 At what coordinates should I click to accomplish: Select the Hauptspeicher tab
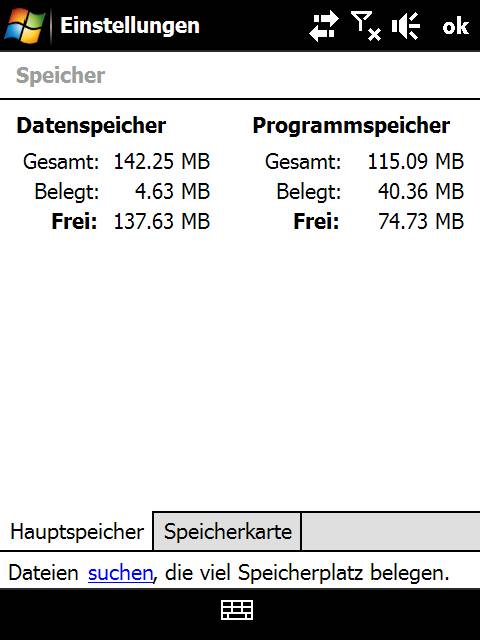[x=76, y=531]
